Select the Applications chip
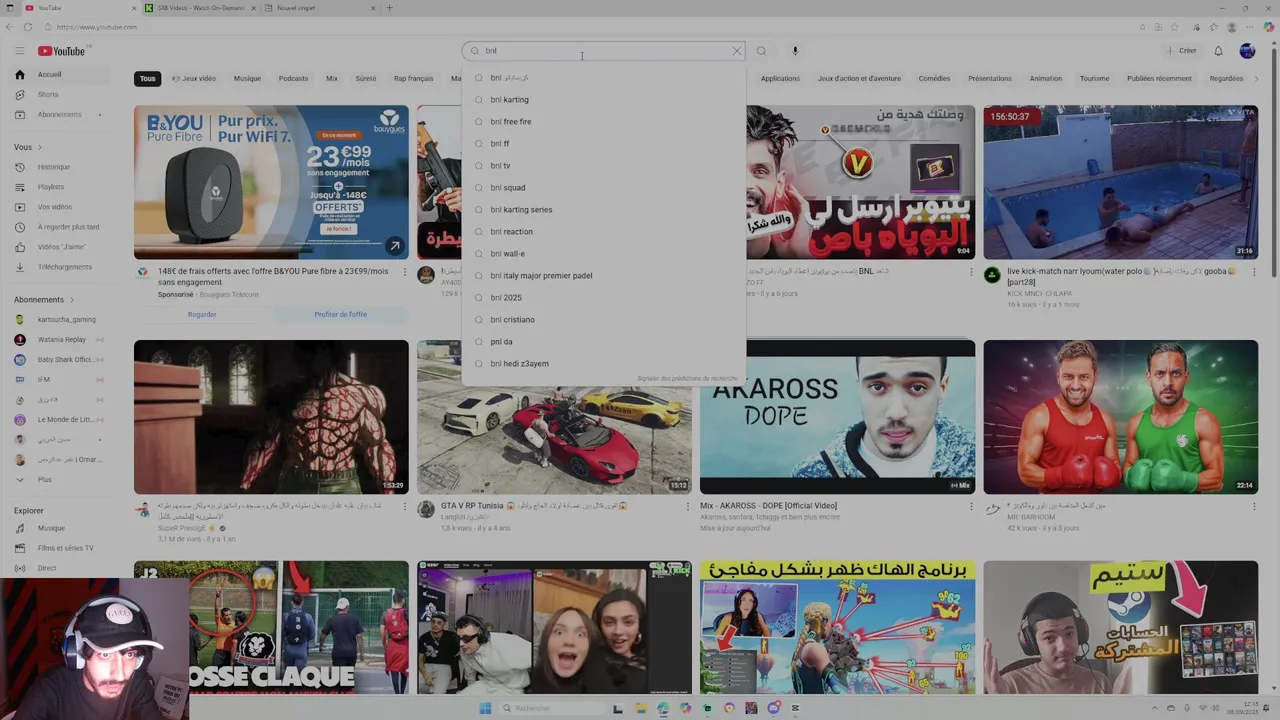This screenshot has width=1280, height=720. pos(780,79)
